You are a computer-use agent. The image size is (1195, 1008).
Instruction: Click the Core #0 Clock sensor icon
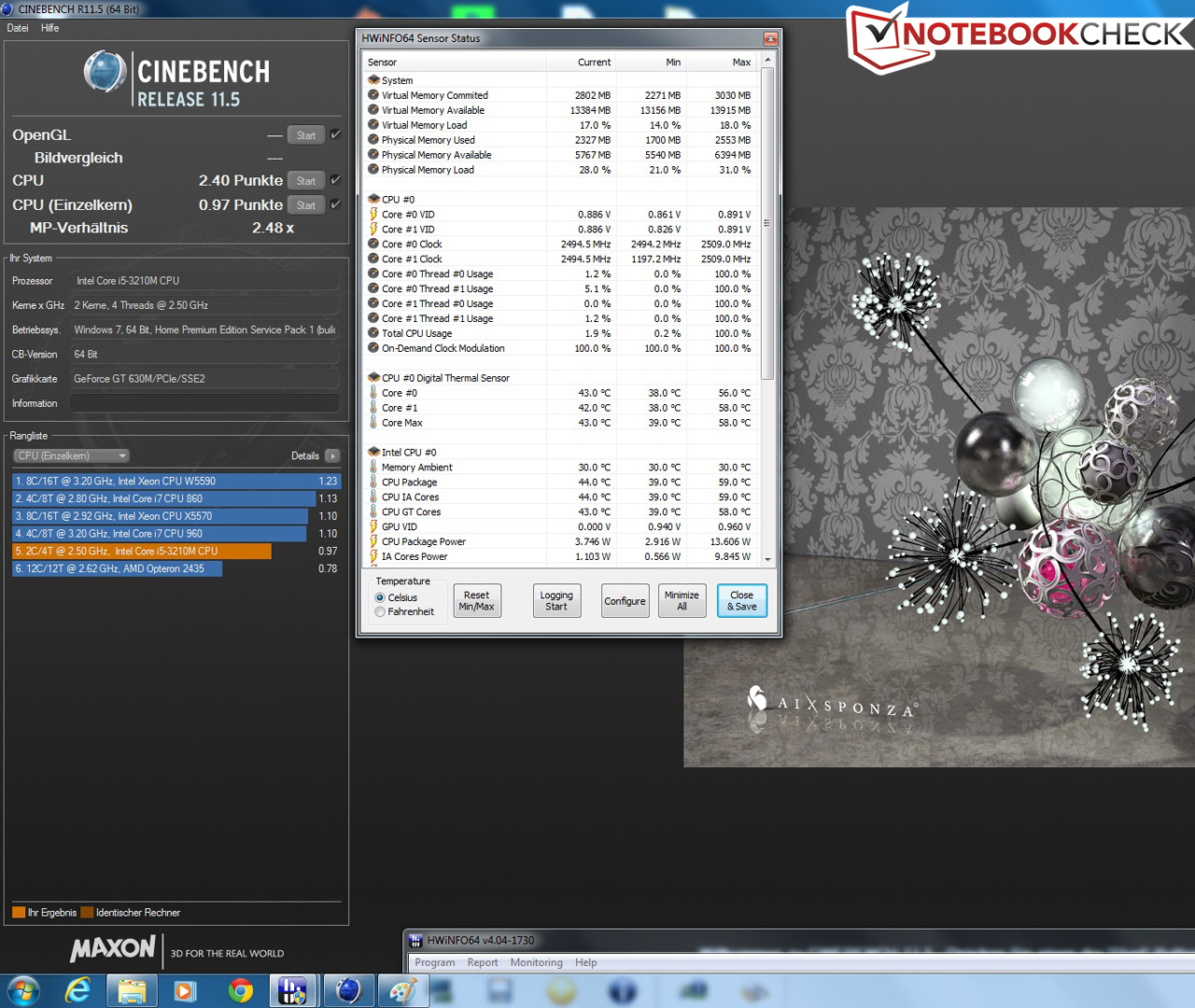coord(373,245)
